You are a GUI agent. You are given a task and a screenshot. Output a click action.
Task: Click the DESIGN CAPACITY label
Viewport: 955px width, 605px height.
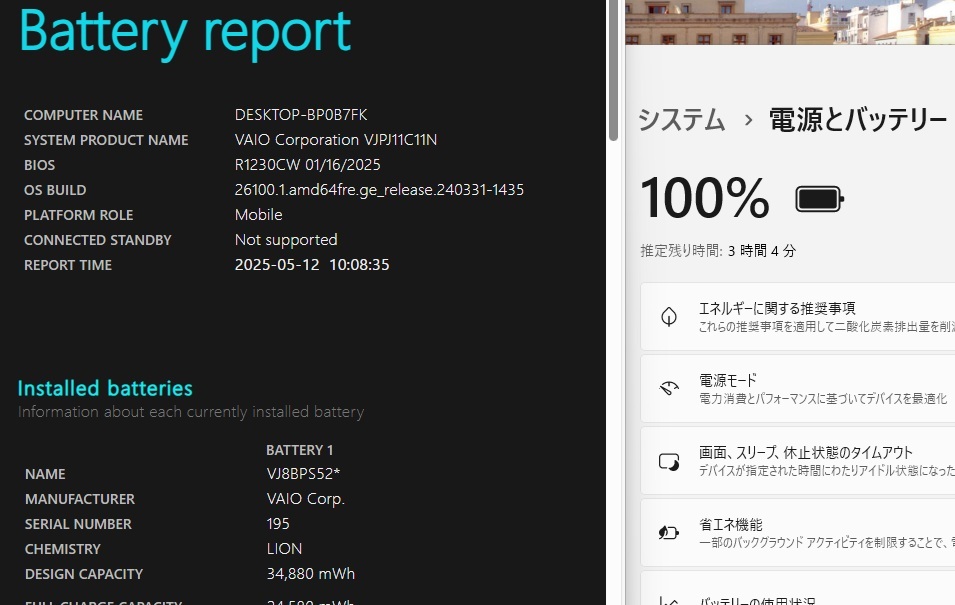(x=83, y=574)
